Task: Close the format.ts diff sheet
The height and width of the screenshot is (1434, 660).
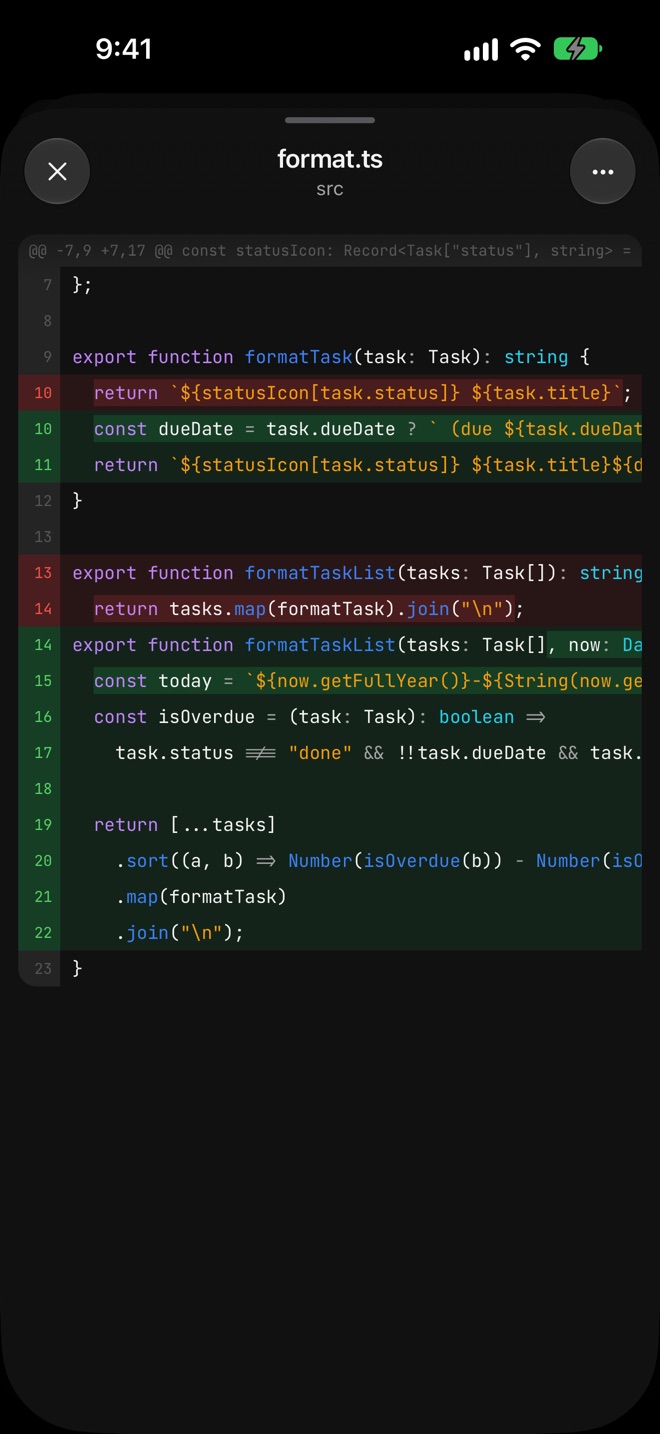Action: 57,171
